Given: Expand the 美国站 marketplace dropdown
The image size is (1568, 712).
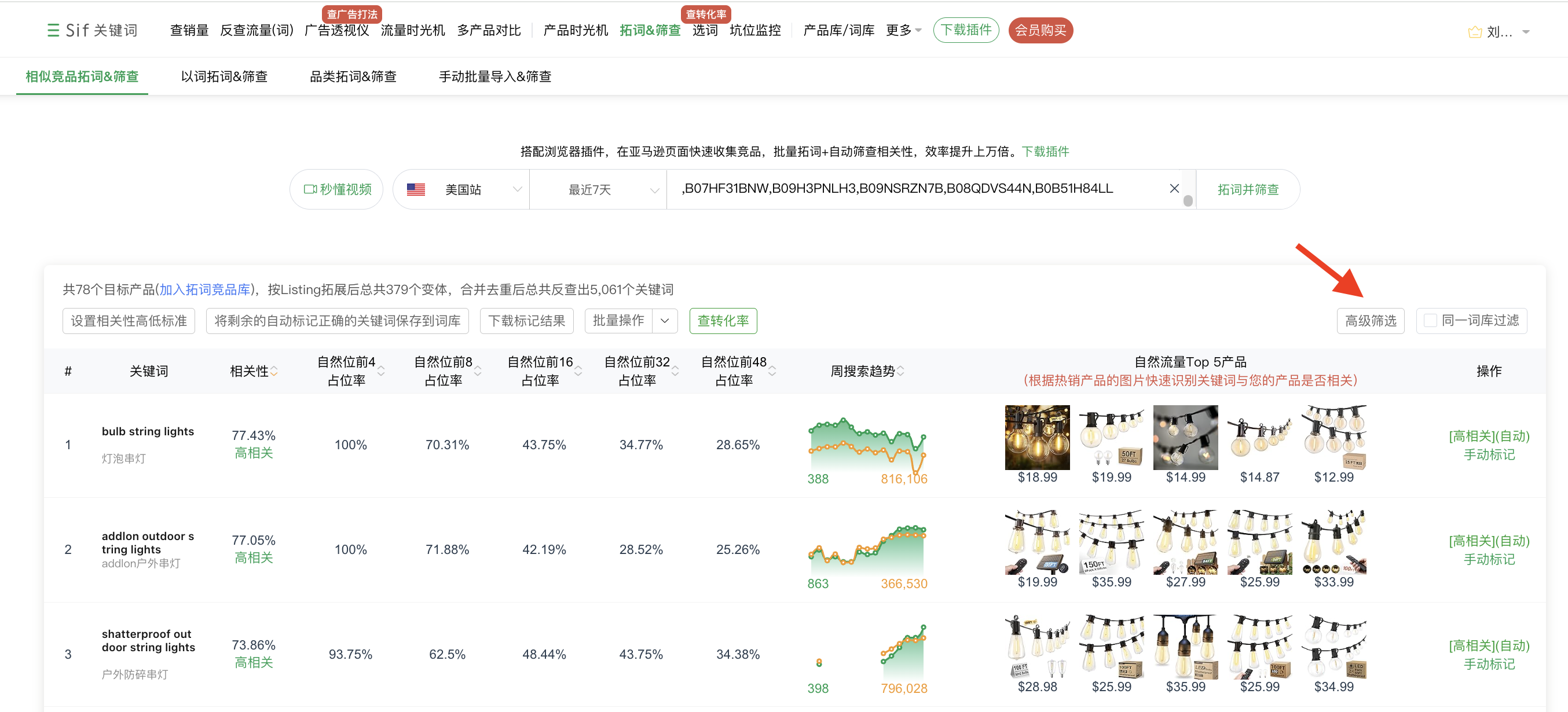Looking at the screenshot, I should coord(517,189).
